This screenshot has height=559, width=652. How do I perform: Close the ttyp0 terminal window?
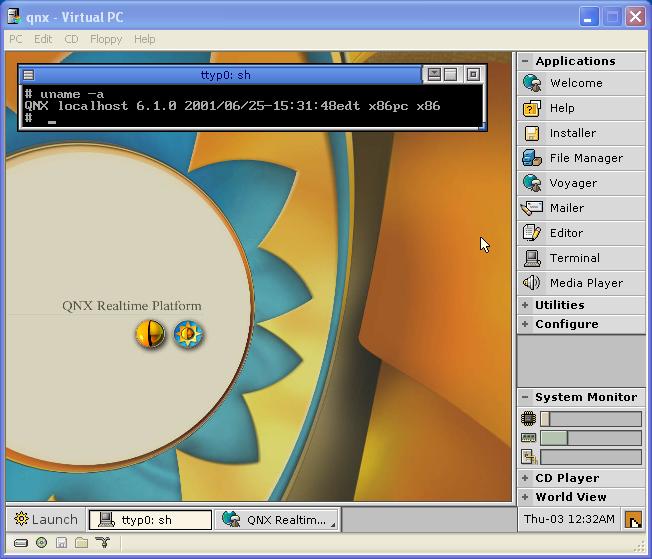pyautogui.click(x=473, y=74)
